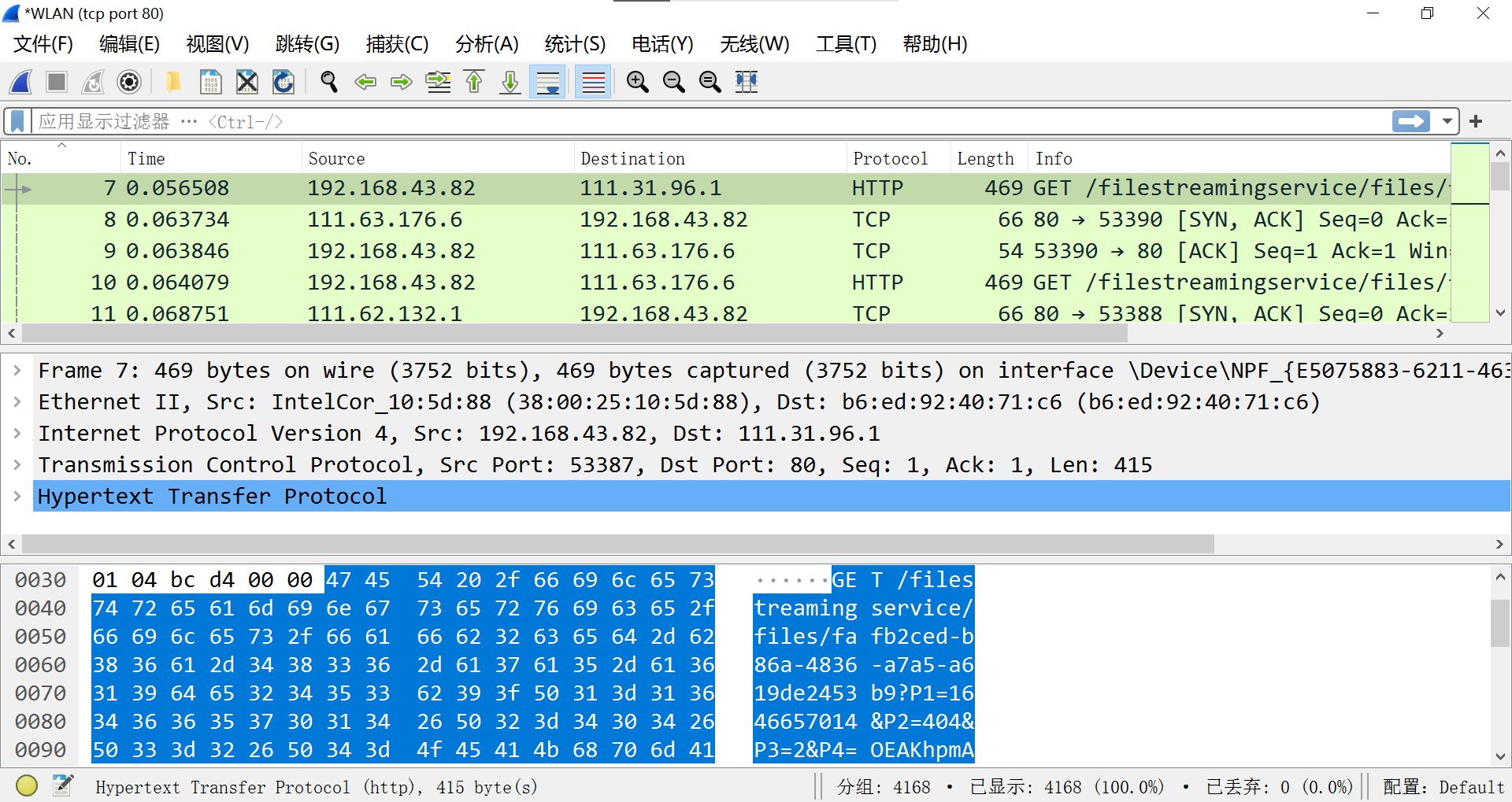Sort by Destination column header
The image size is (1512, 802).
710,158
